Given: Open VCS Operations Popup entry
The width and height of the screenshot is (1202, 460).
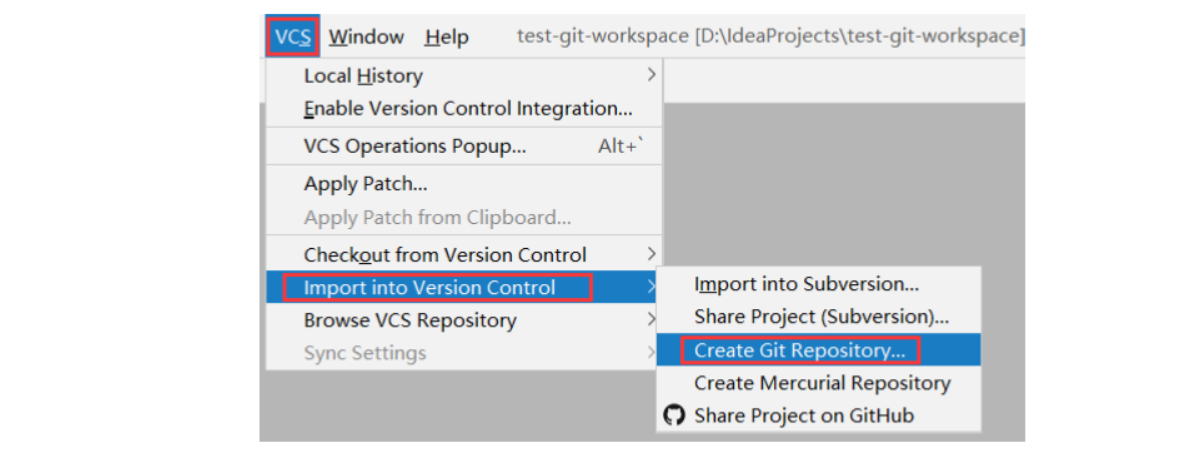Looking at the screenshot, I should click(x=414, y=146).
